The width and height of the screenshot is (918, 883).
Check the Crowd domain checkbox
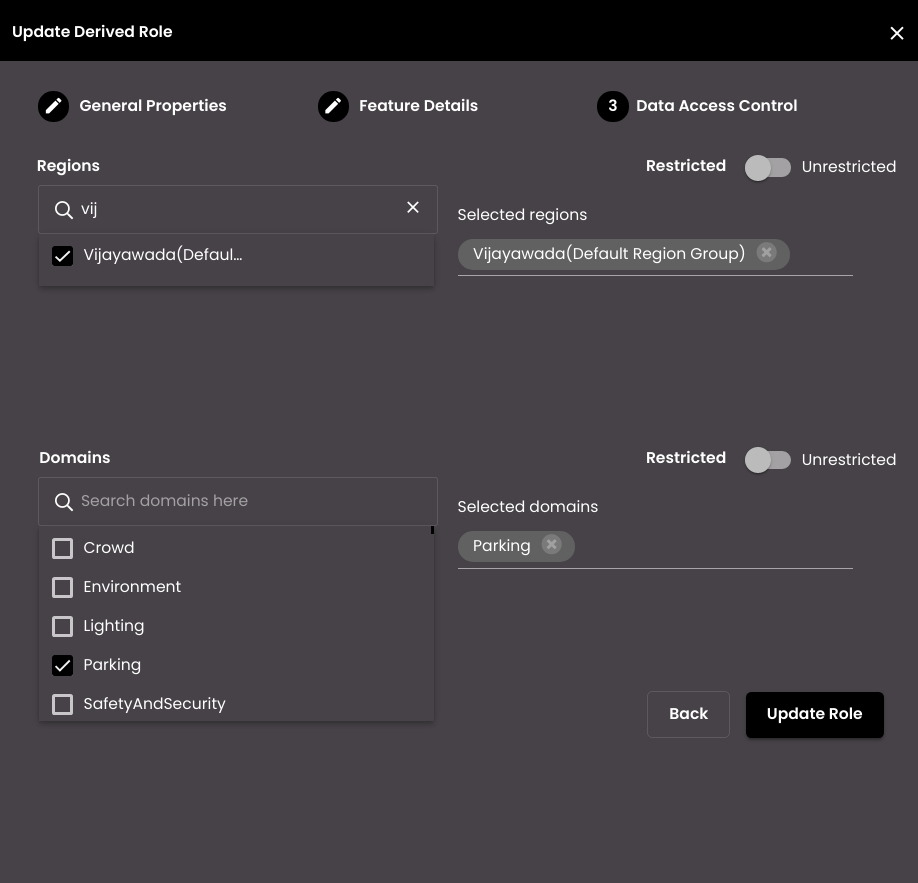tap(63, 549)
